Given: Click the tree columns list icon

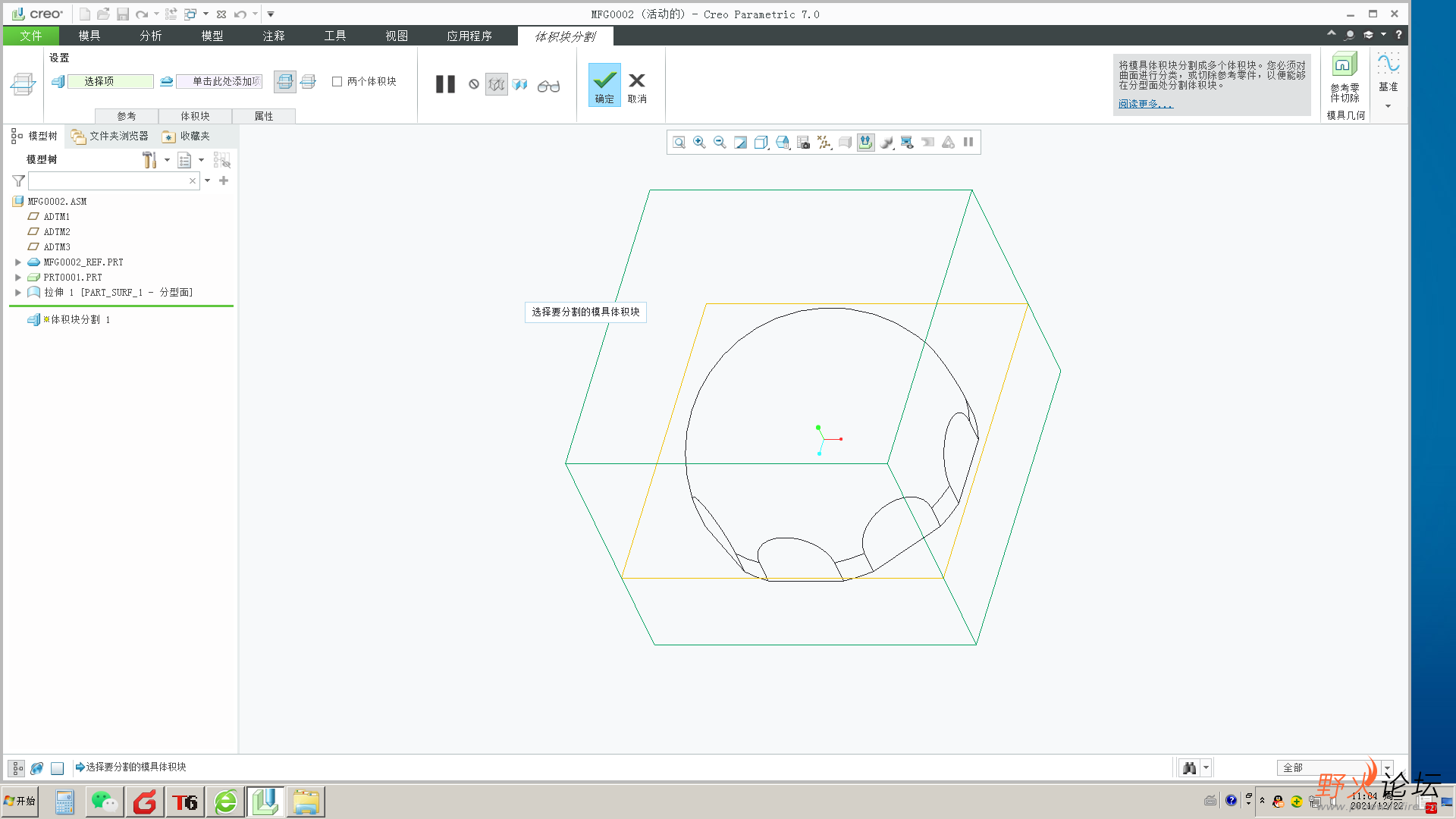Looking at the screenshot, I should (x=184, y=160).
